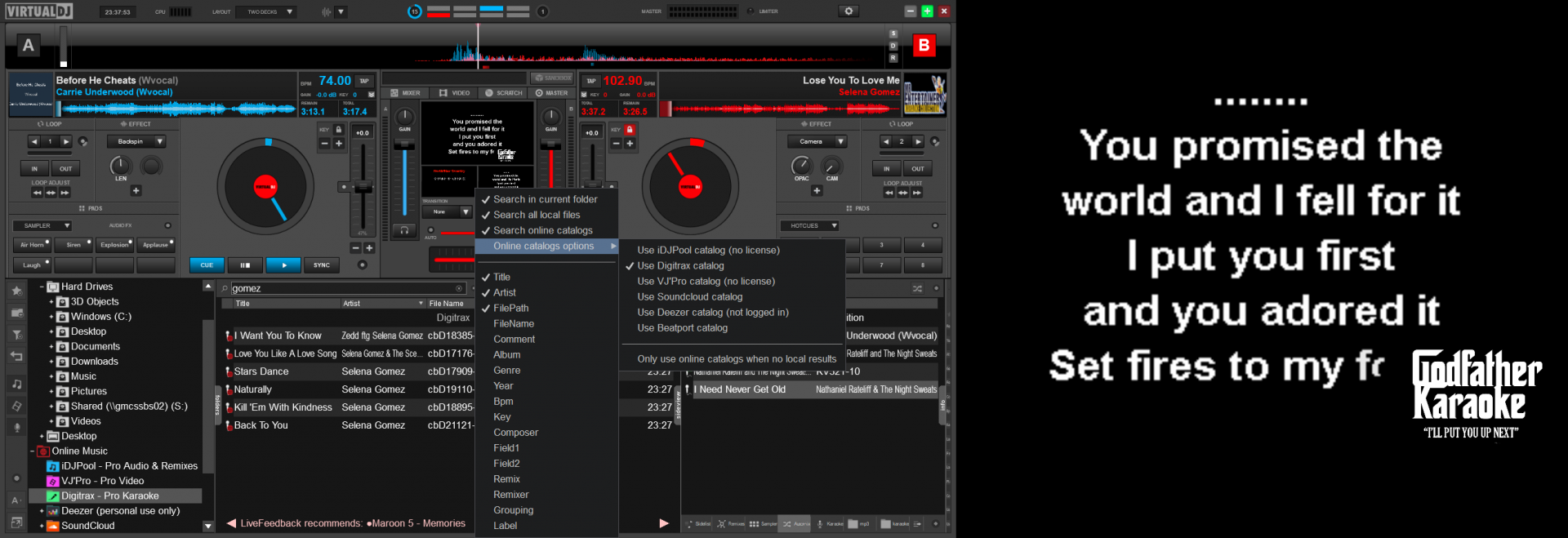Click the next LiveFeedback arrow

[664, 523]
